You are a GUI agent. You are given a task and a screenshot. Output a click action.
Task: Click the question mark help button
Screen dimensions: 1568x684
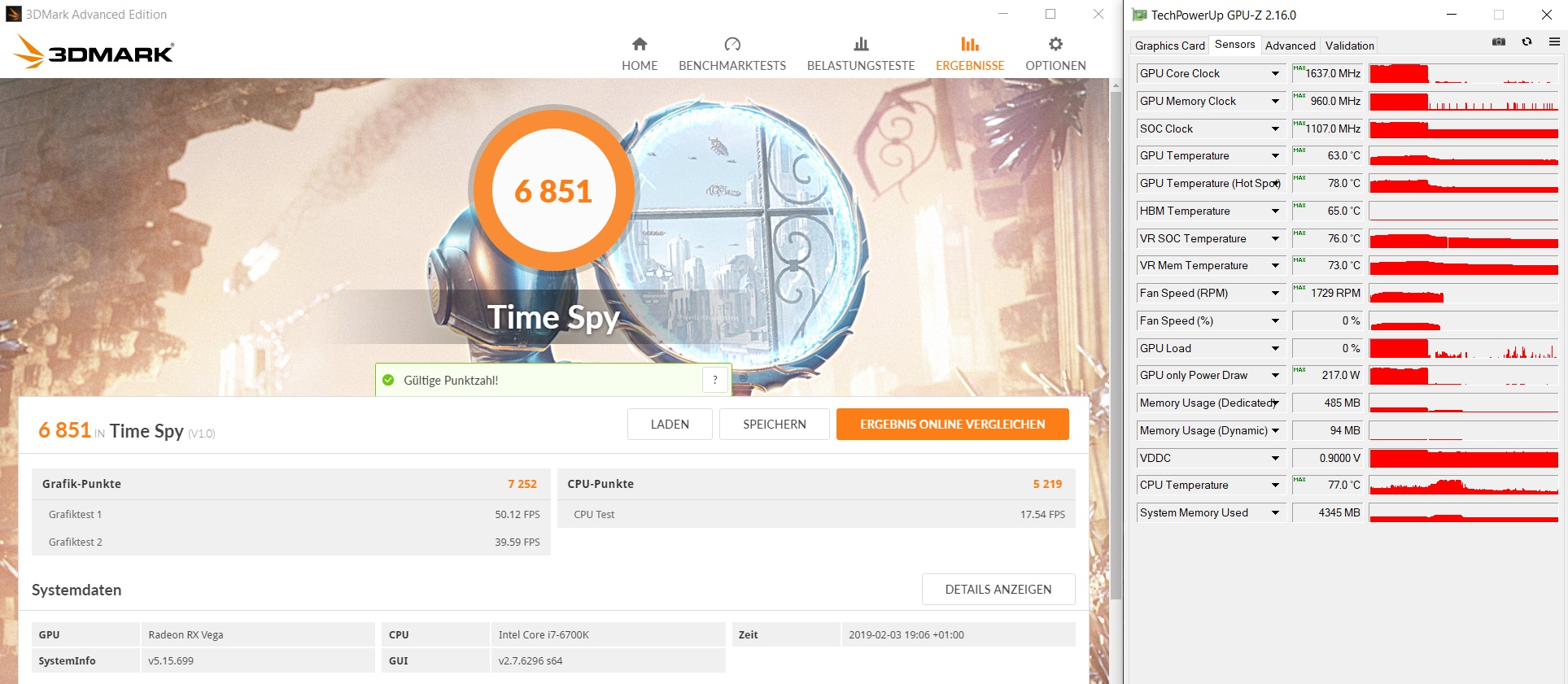click(715, 380)
